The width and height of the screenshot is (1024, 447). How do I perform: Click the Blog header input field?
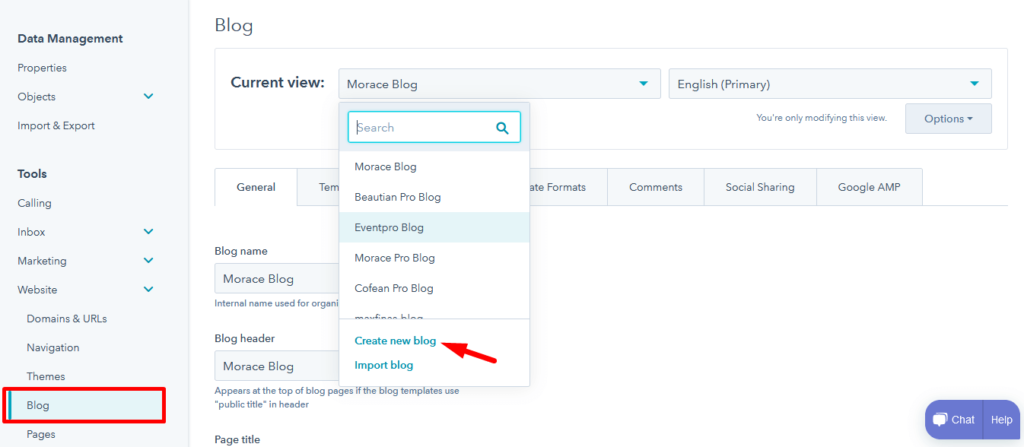pos(277,366)
